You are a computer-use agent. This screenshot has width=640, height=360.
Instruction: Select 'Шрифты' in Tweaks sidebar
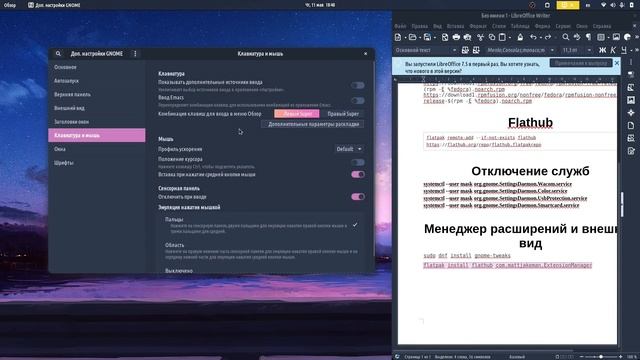(97, 163)
